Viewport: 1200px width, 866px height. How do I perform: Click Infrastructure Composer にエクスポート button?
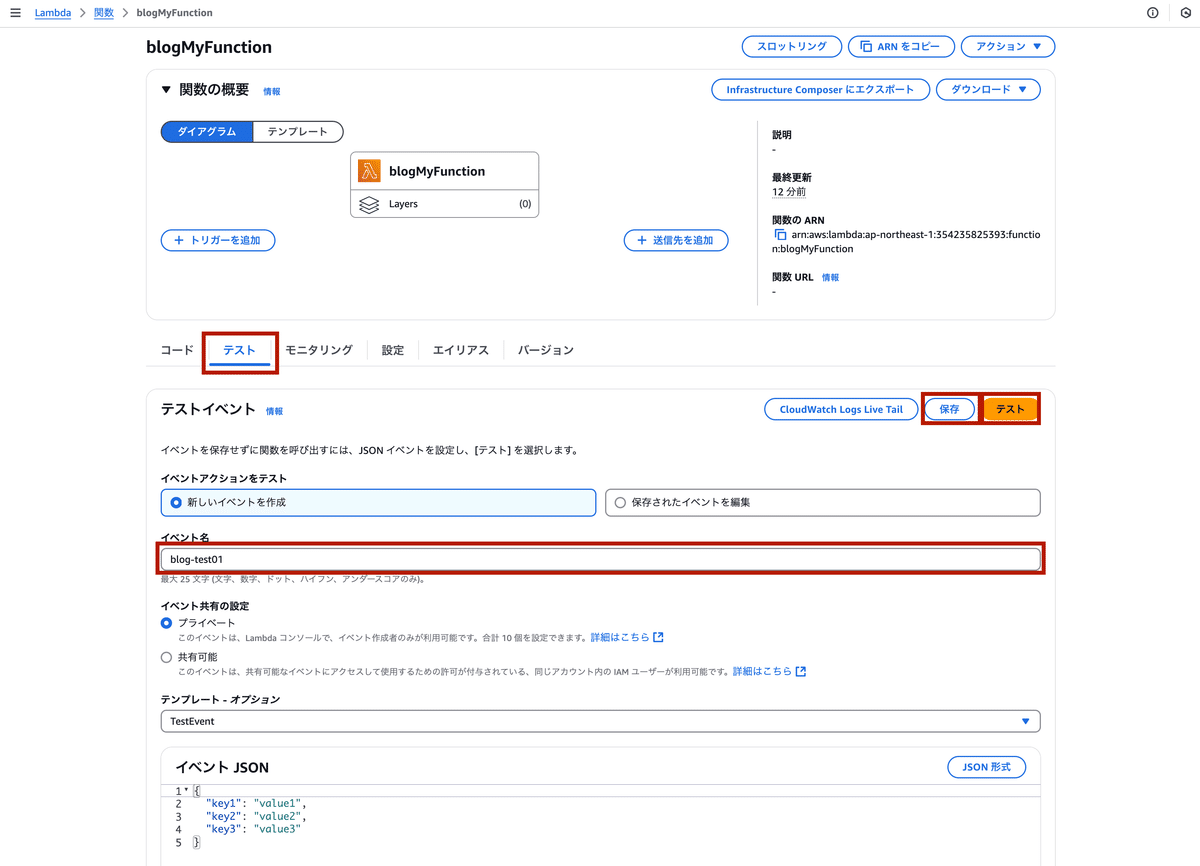820,89
